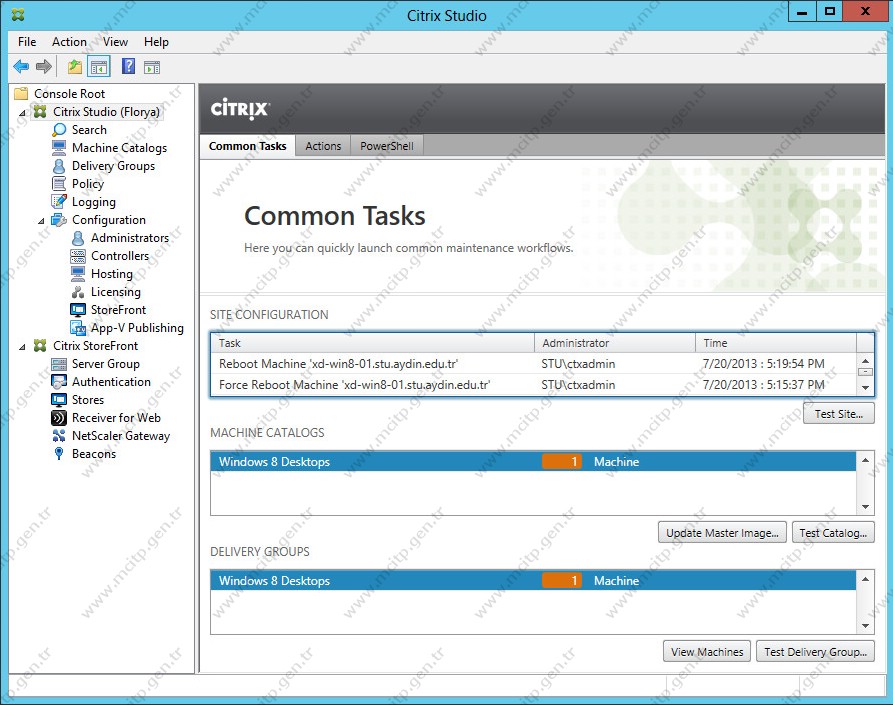Click the Machine Catalogs list scroll-up arrow

[865, 460]
